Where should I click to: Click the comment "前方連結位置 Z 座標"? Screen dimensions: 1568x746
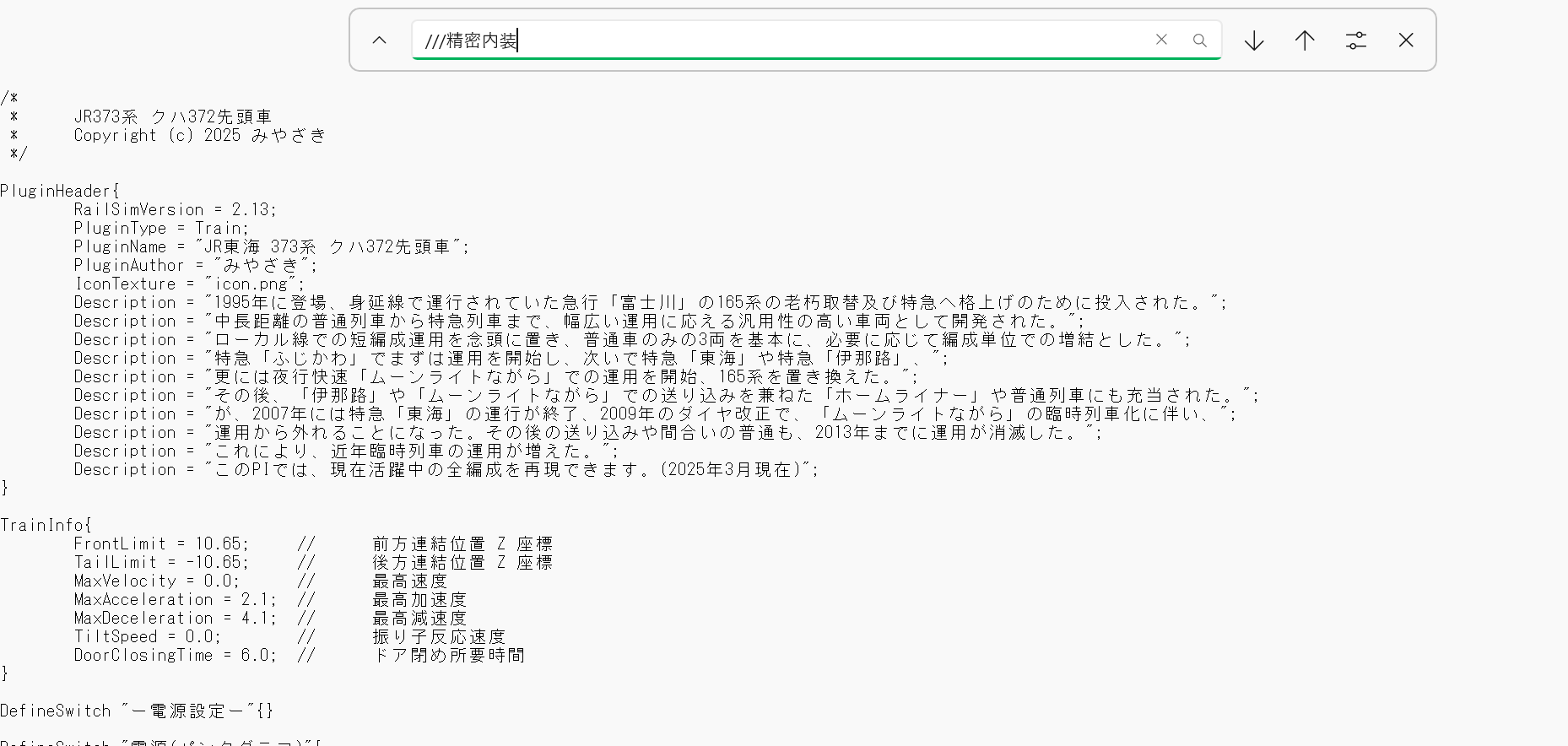(x=462, y=543)
